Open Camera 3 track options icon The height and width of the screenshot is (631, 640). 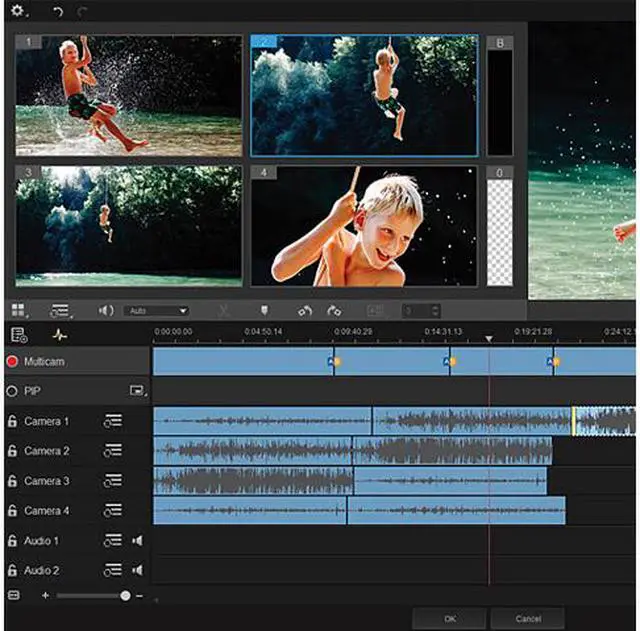(113, 480)
